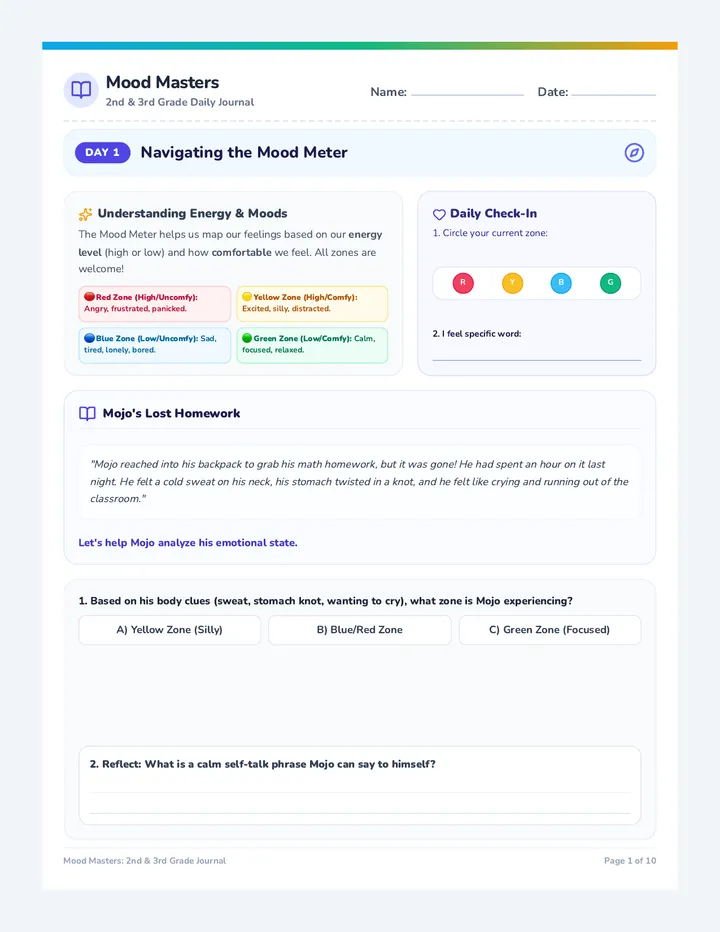Viewport: 720px width, 932px height.
Task: Select the blue B zone circle
Action: (x=561, y=283)
